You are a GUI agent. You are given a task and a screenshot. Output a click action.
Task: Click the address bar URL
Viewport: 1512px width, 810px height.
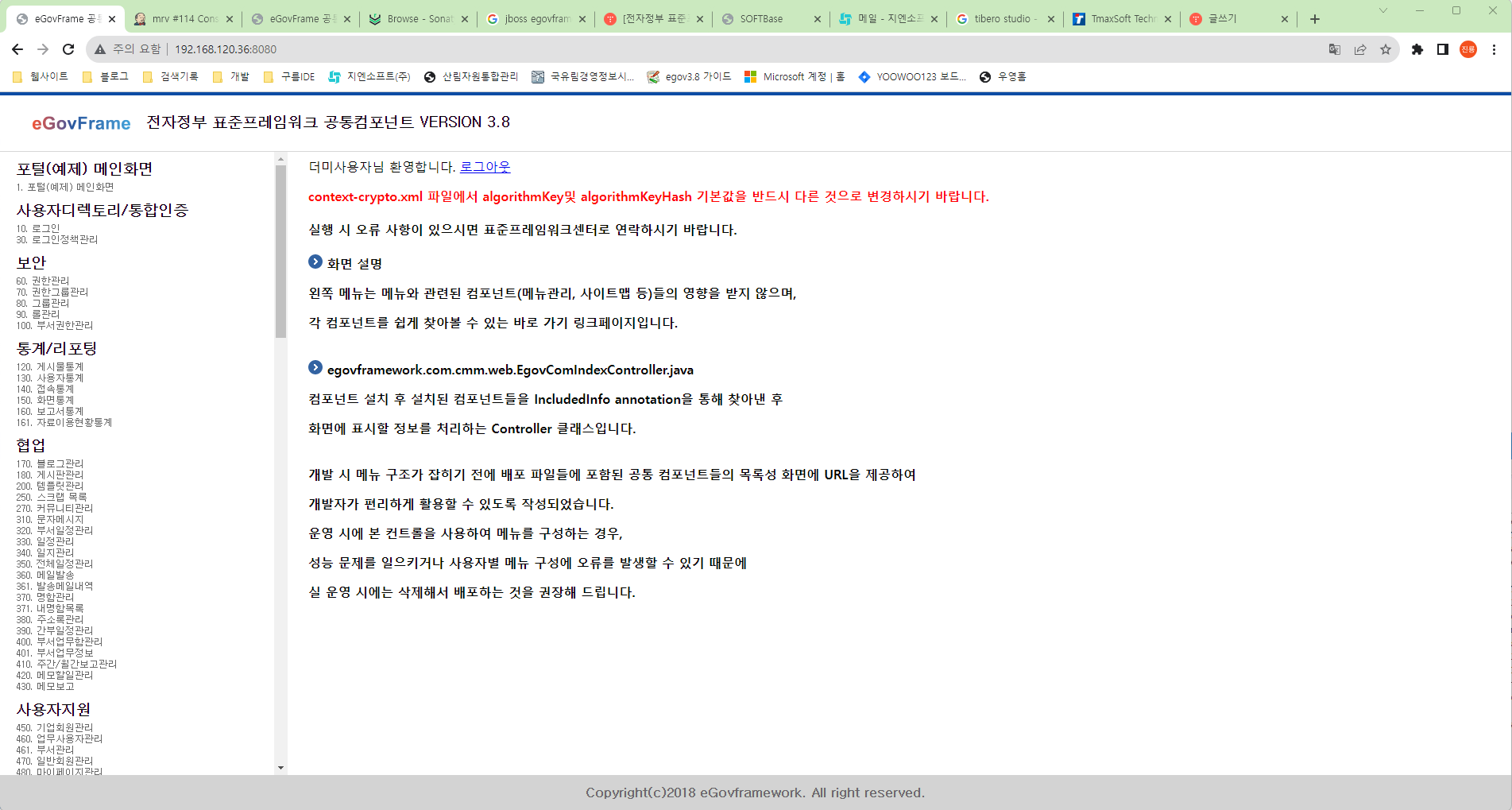(x=226, y=49)
